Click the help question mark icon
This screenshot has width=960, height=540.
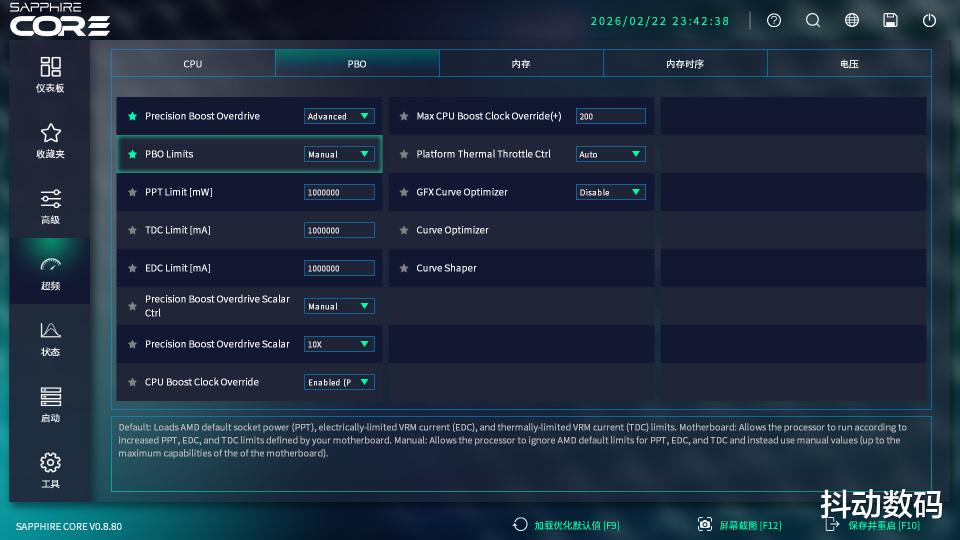tap(774, 20)
